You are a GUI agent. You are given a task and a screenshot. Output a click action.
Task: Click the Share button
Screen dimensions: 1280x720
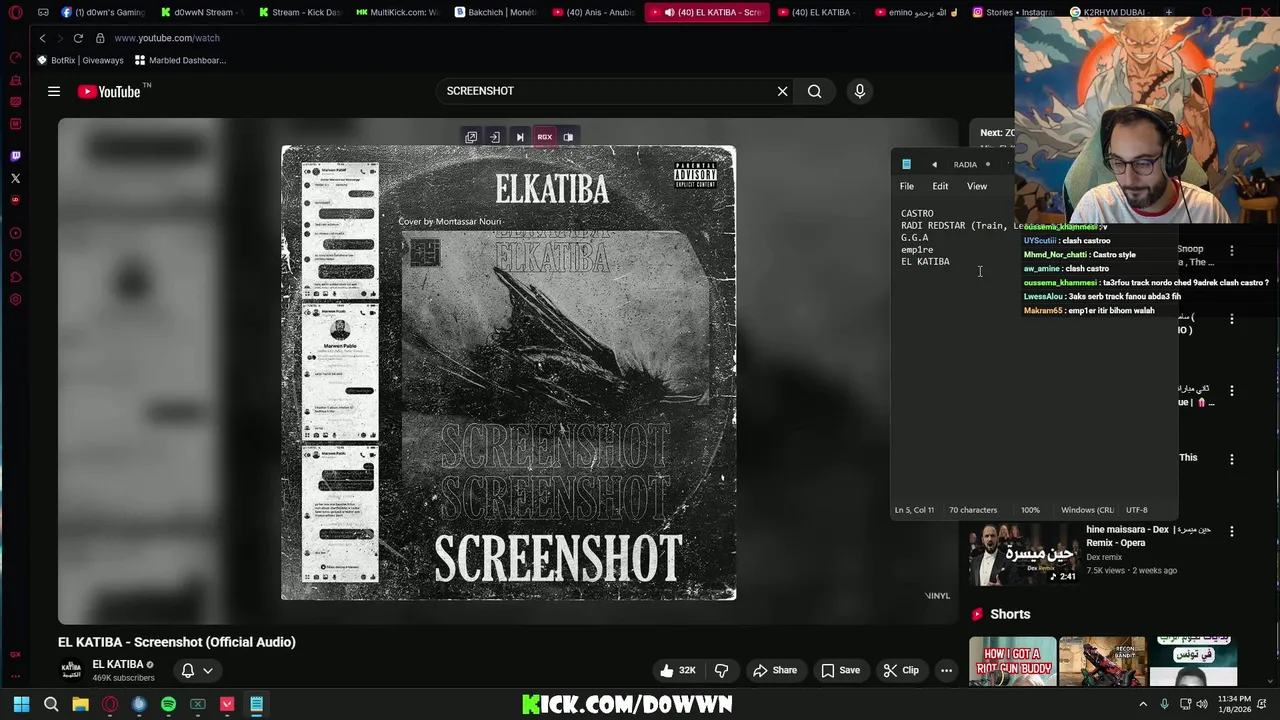point(775,671)
